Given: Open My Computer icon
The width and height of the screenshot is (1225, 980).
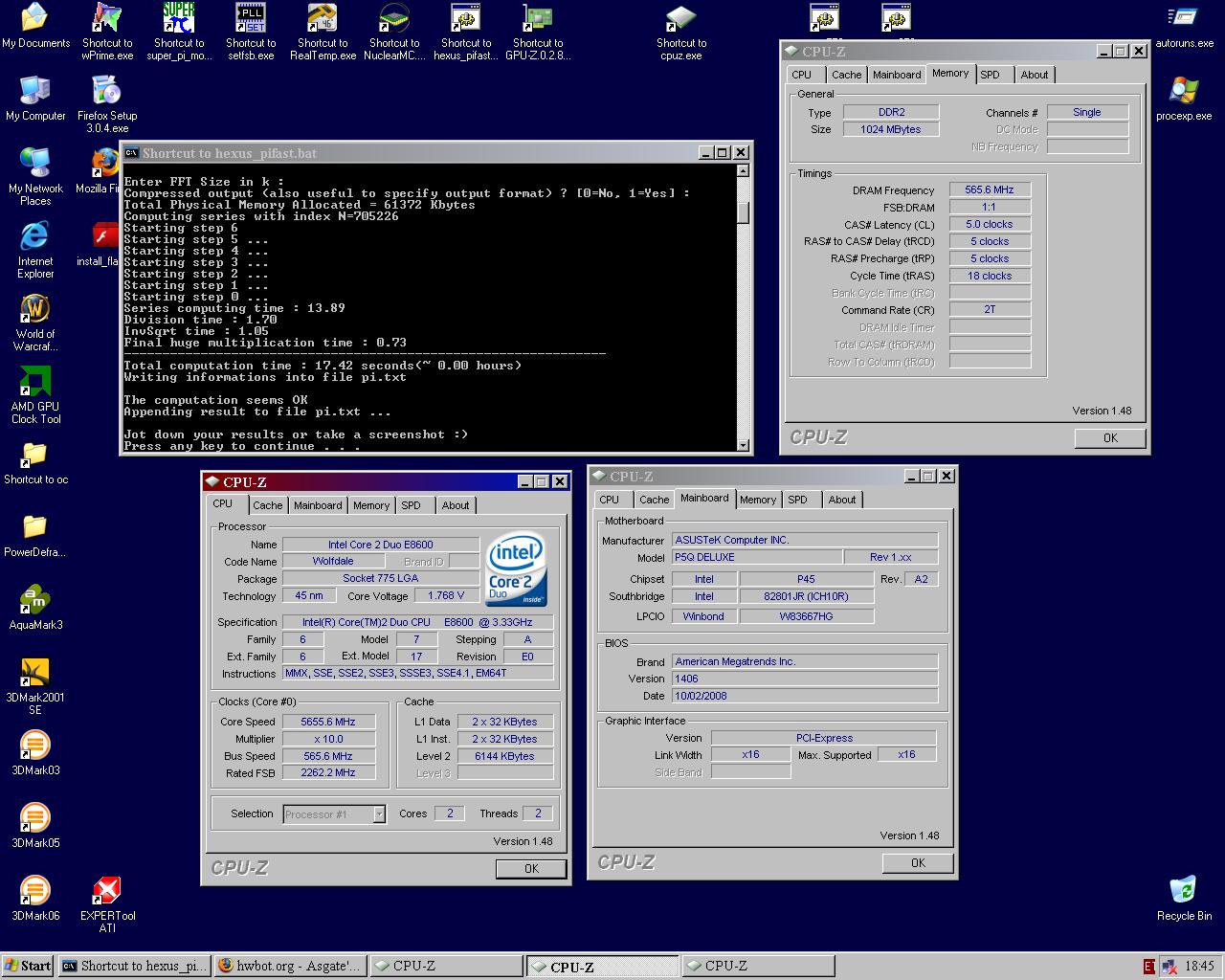Looking at the screenshot, I should [35, 99].
